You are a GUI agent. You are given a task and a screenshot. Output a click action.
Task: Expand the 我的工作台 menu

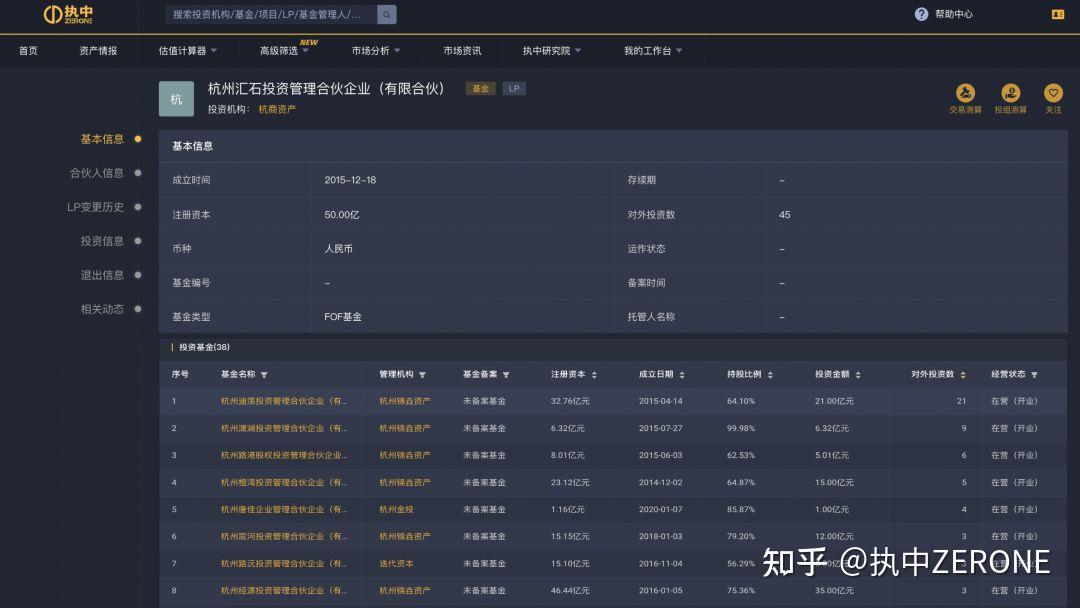tap(652, 51)
